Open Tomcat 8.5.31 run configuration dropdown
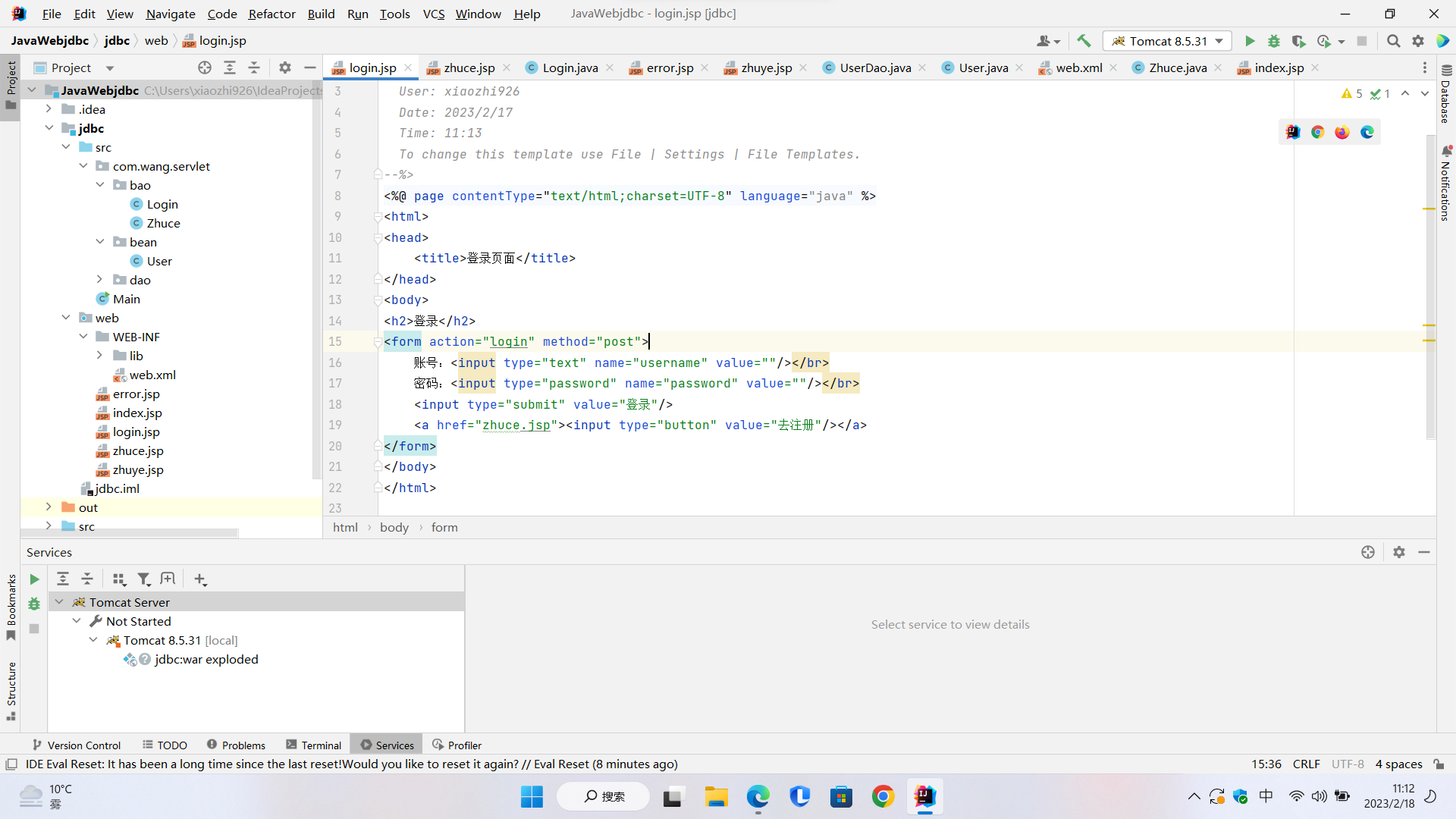The image size is (1456, 819). pyautogui.click(x=1168, y=41)
